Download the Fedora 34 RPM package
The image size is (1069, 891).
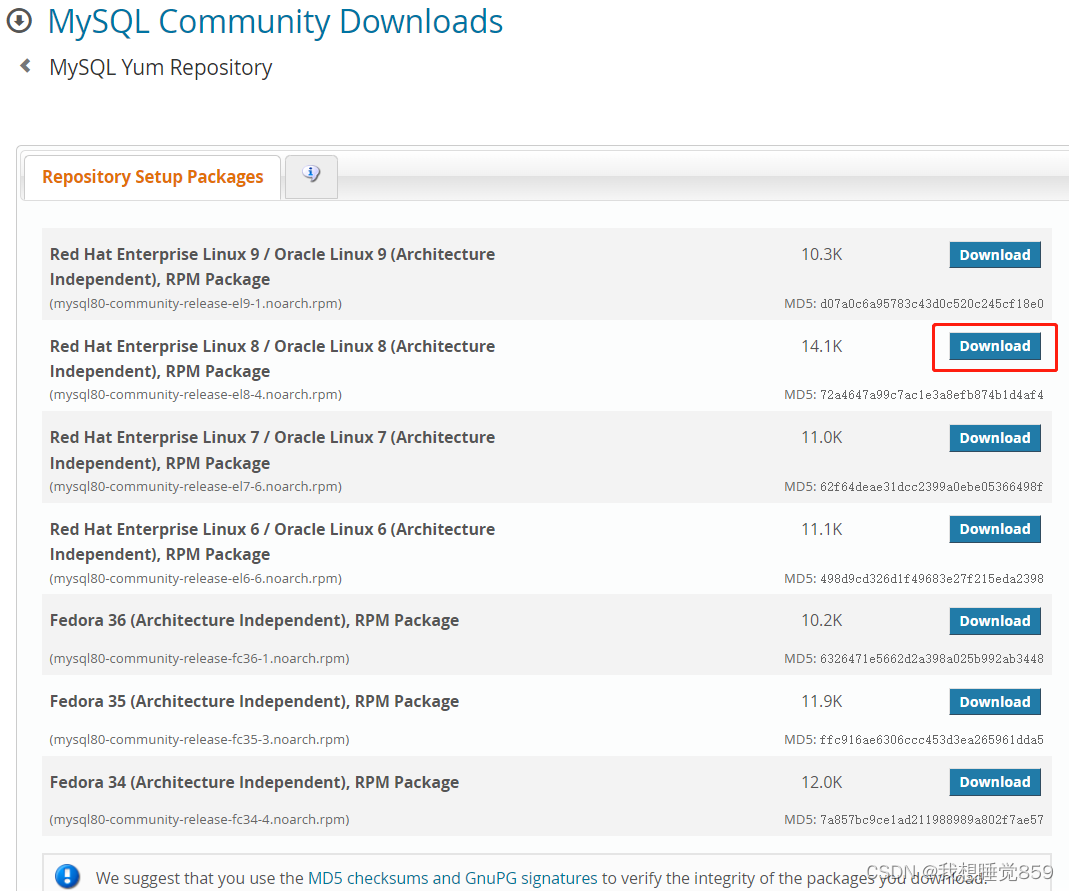995,783
